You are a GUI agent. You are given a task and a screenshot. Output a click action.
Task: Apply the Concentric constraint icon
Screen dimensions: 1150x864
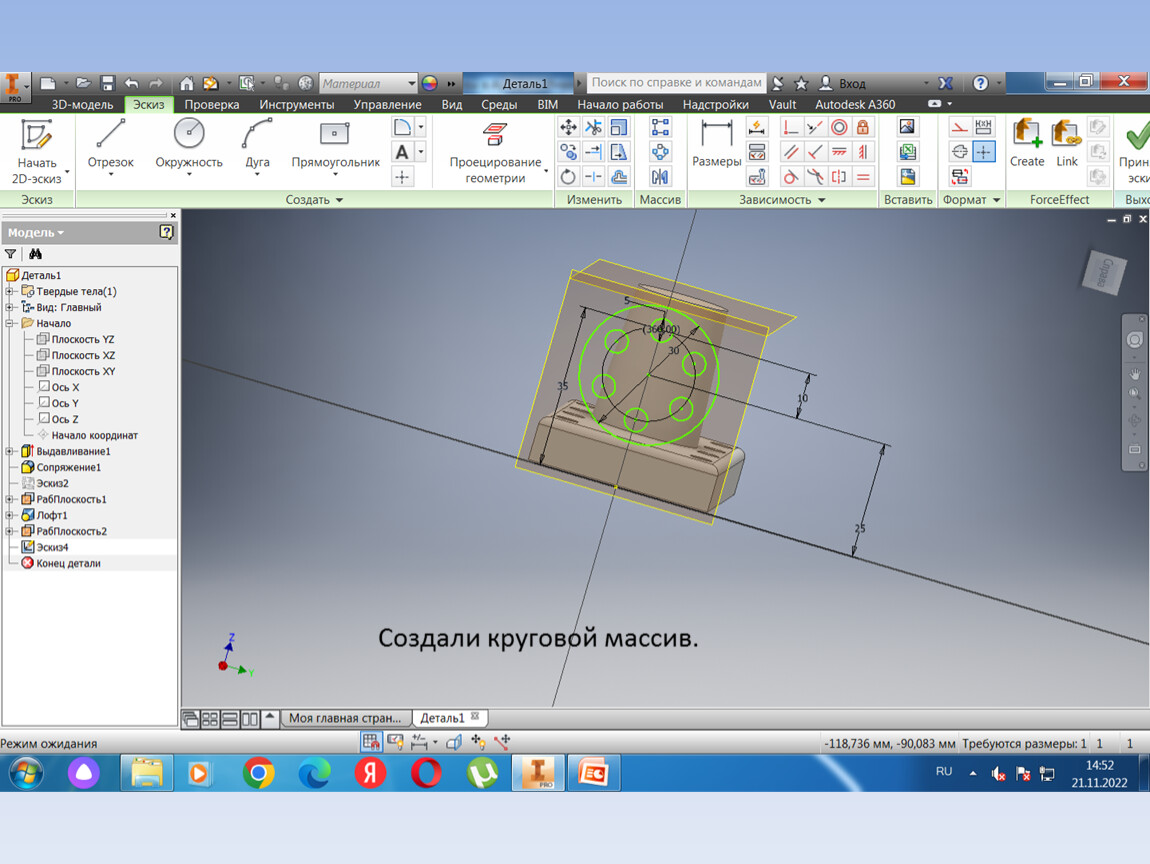tap(839, 128)
